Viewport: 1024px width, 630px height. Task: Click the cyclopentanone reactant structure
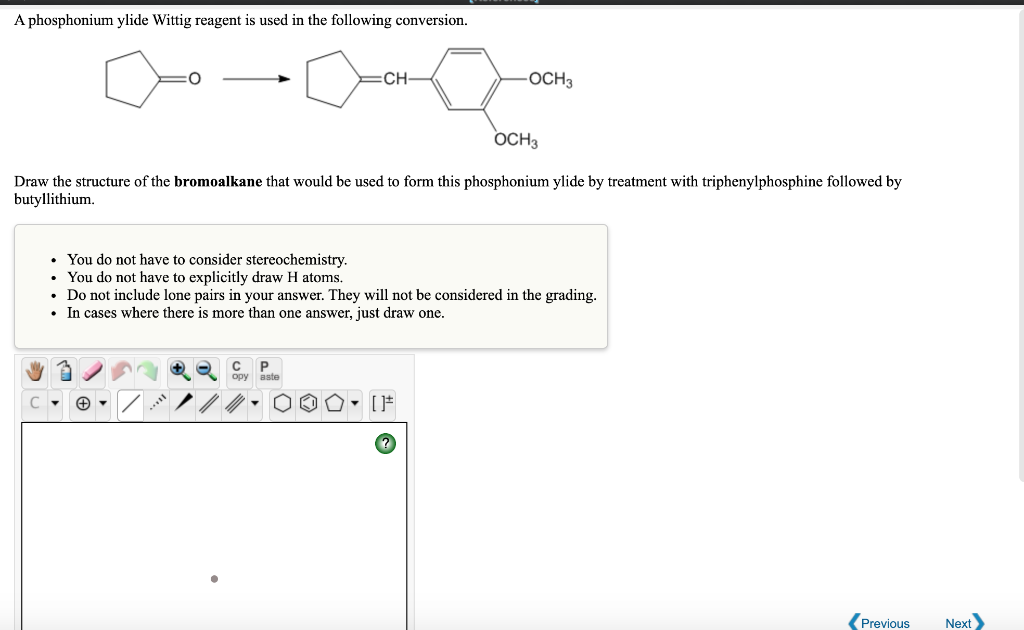pyautogui.click(x=153, y=79)
